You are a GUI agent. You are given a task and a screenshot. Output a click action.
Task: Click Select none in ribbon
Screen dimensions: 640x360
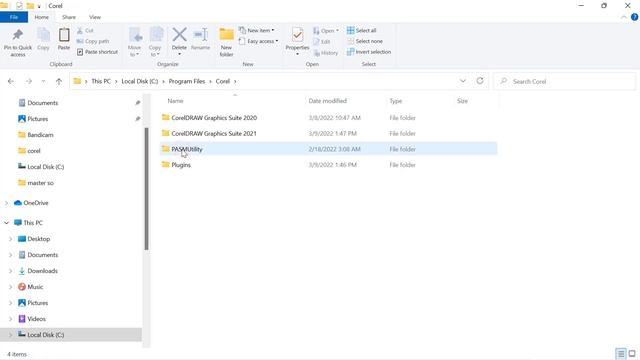[x=365, y=41]
